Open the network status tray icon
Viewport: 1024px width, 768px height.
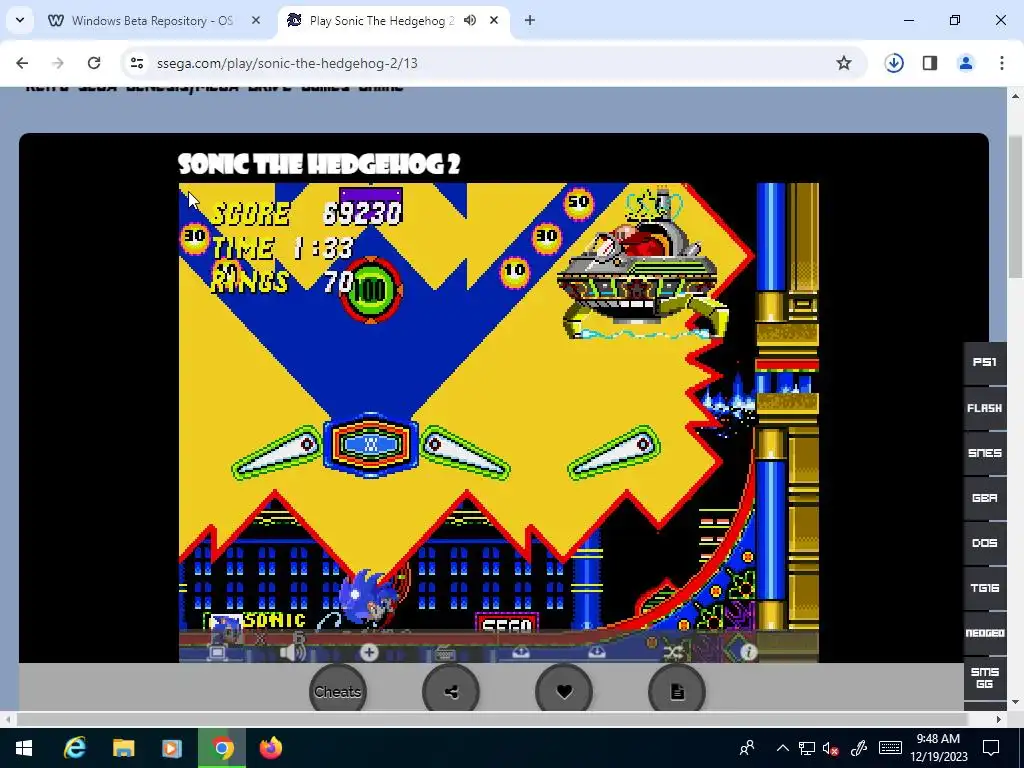pos(807,748)
